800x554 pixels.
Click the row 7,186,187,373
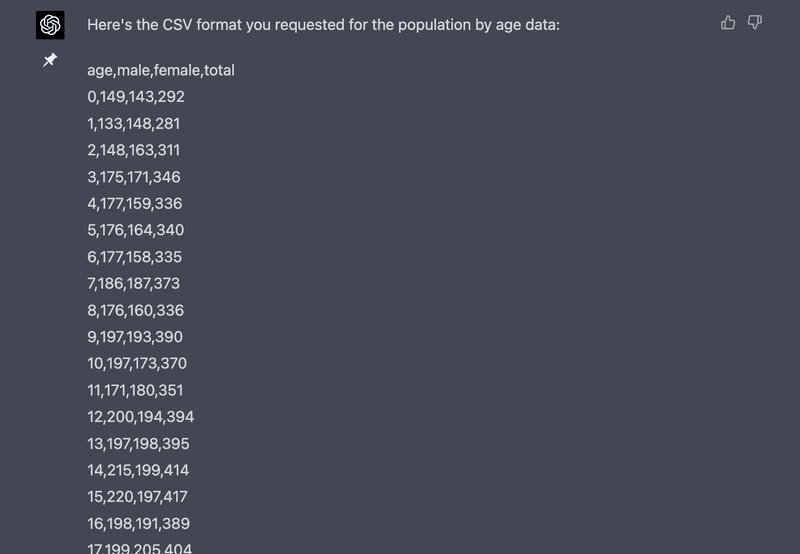(x=134, y=284)
